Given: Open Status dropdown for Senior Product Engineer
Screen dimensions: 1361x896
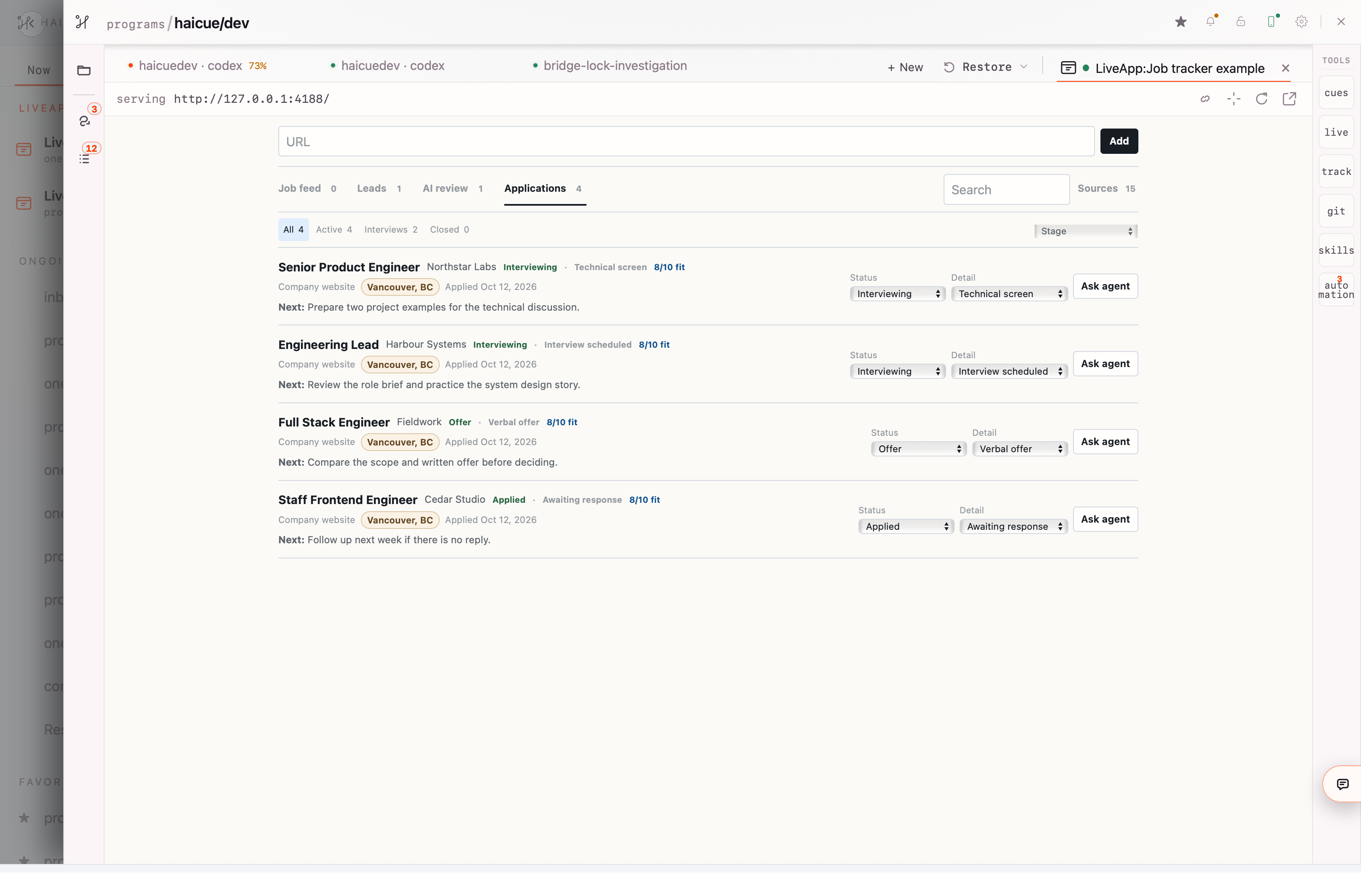Looking at the screenshot, I should click(897, 293).
